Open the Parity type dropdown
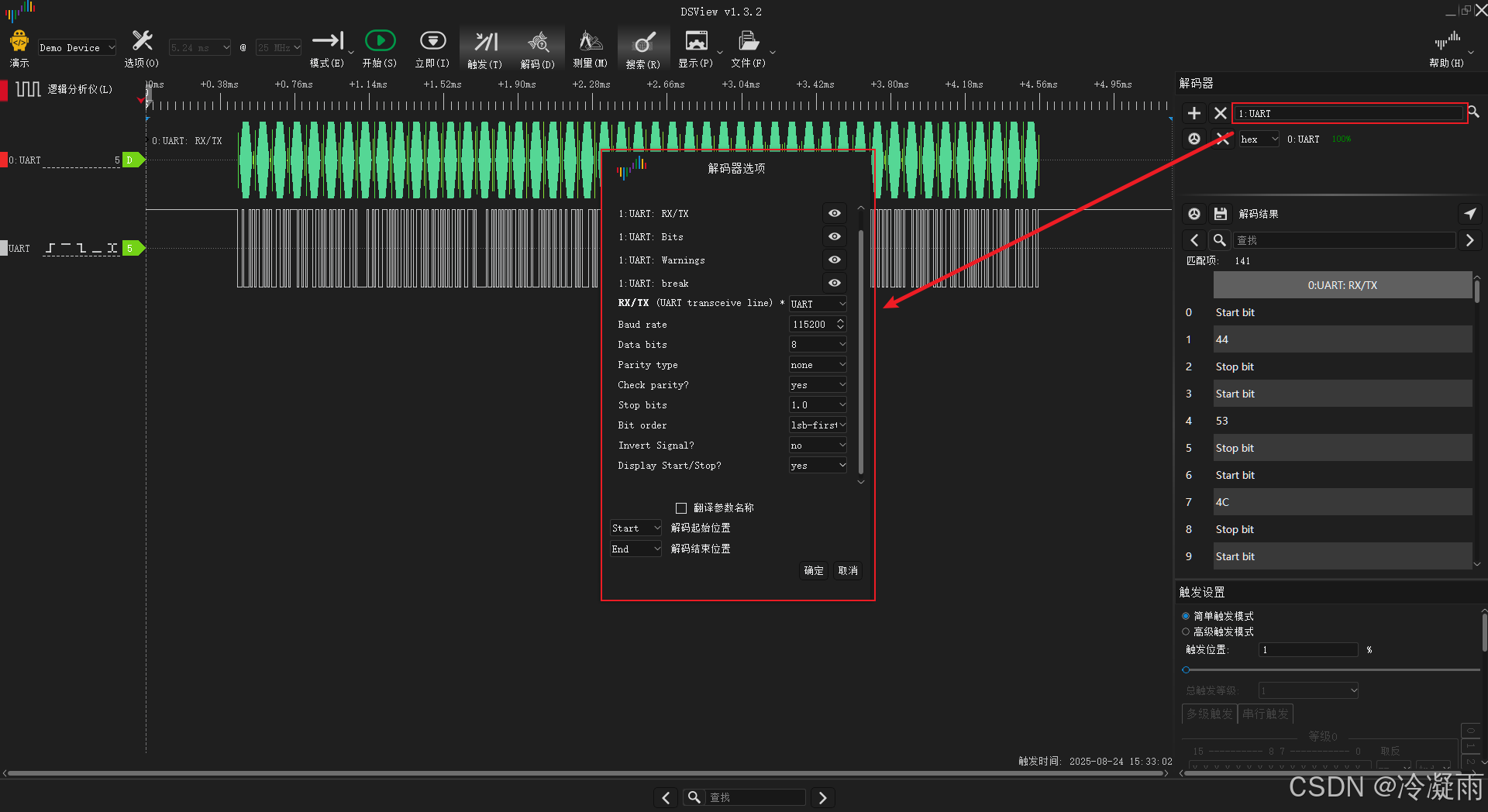The image size is (1488, 812). [x=818, y=364]
